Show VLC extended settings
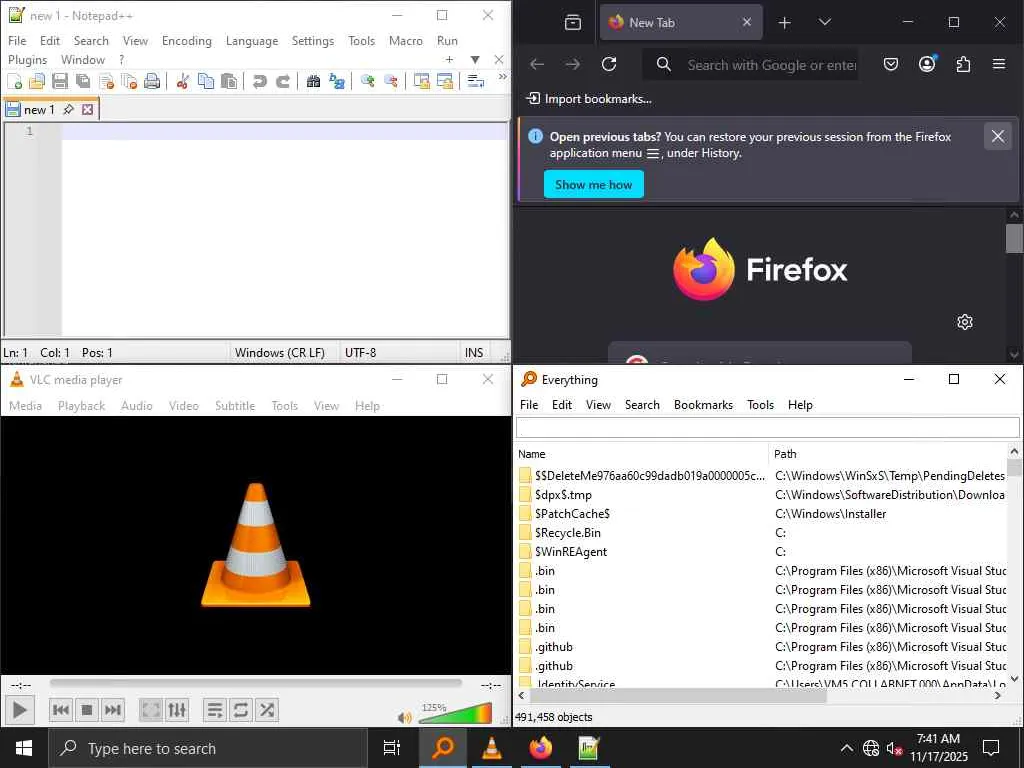Screen dimensions: 1024x768 coord(177,710)
